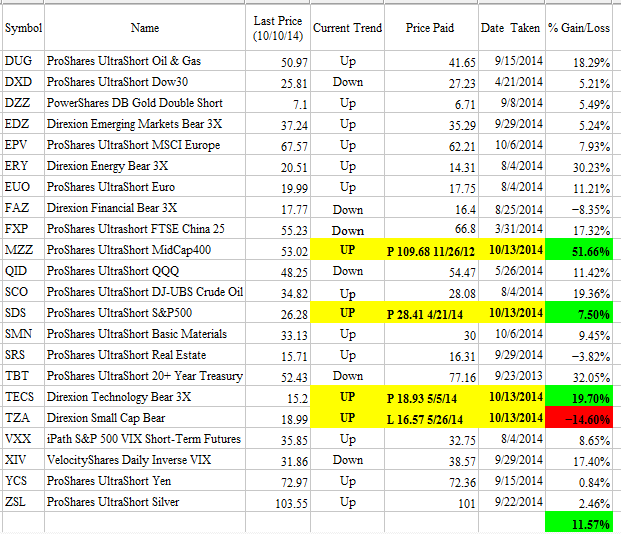This screenshot has width=621, height=534.
Task: Click Direxion Emerging Markets Bear 3X cell
Action: tap(145, 124)
